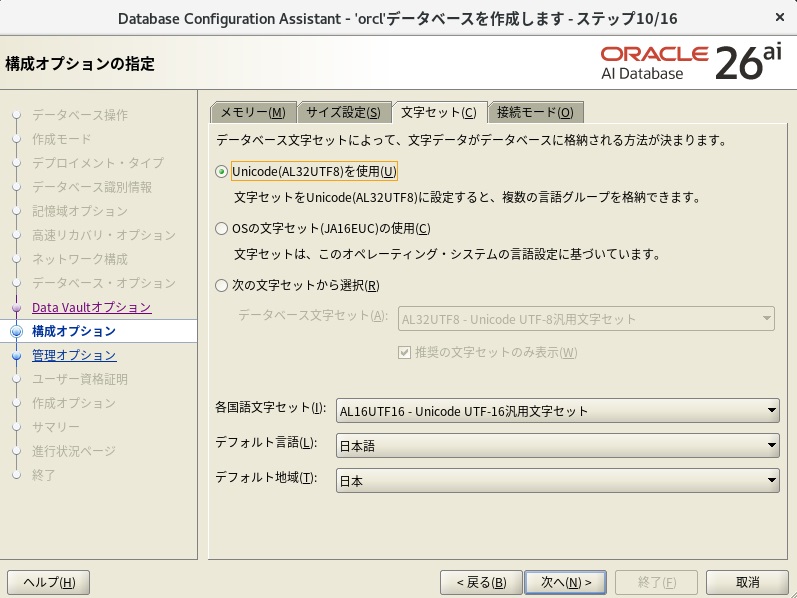Open the デフォルト言語 dropdown
The height and width of the screenshot is (598, 797).
(558, 446)
